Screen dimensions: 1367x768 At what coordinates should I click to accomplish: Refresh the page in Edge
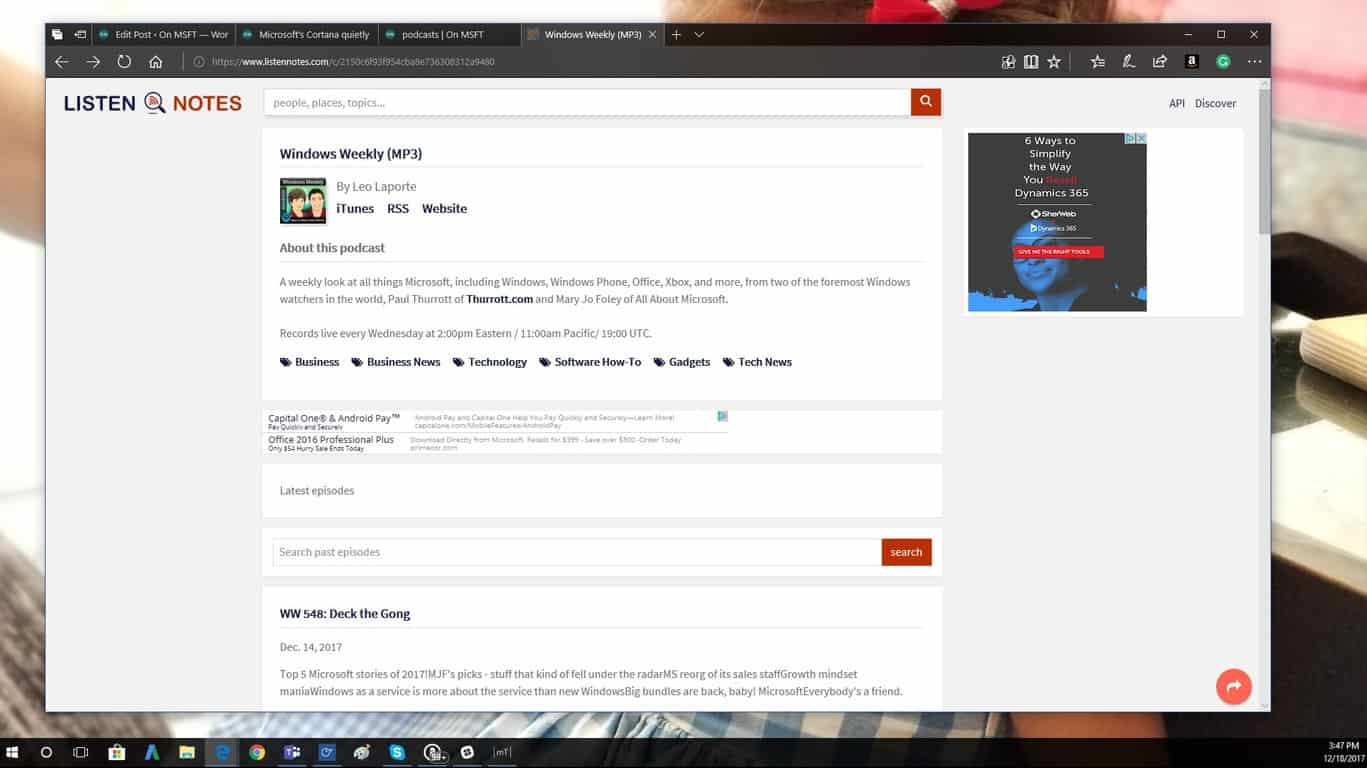click(x=124, y=62)
